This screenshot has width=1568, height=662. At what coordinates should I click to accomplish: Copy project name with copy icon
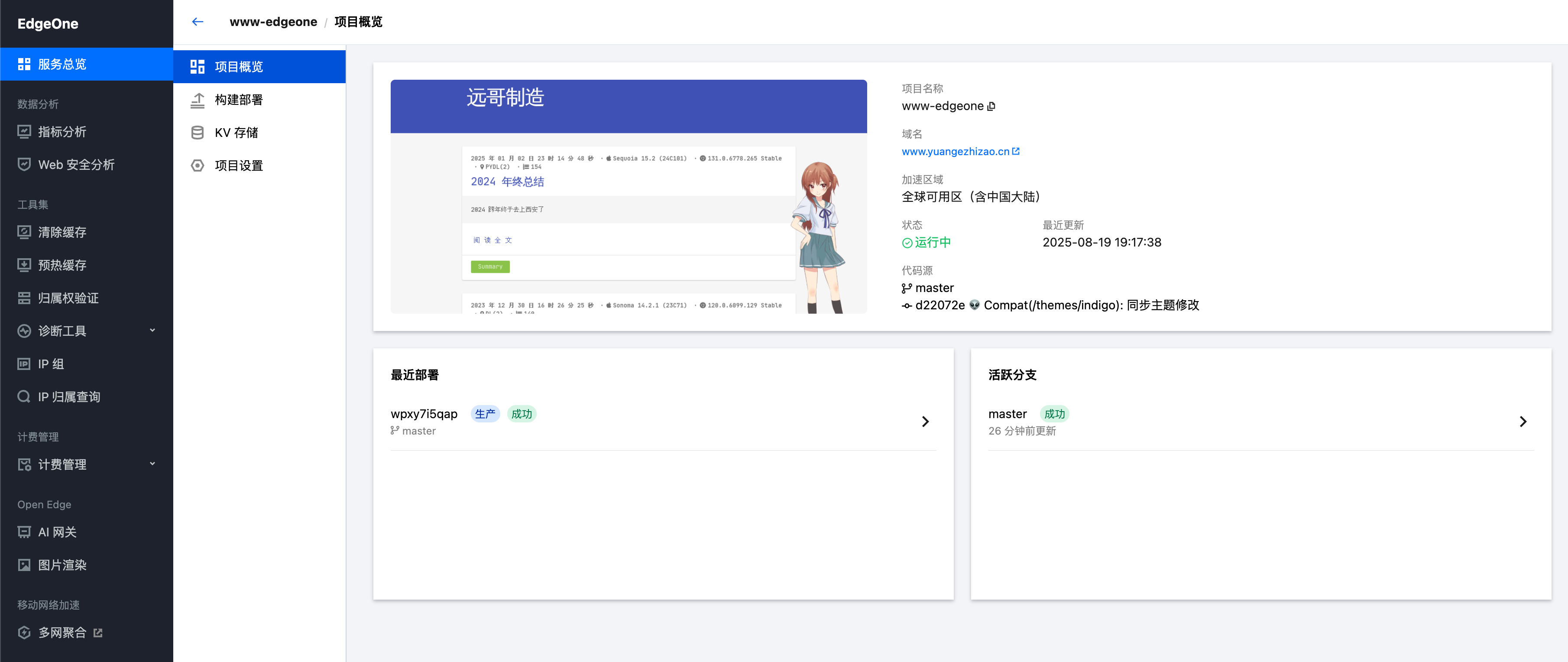[x=991, y=106]
